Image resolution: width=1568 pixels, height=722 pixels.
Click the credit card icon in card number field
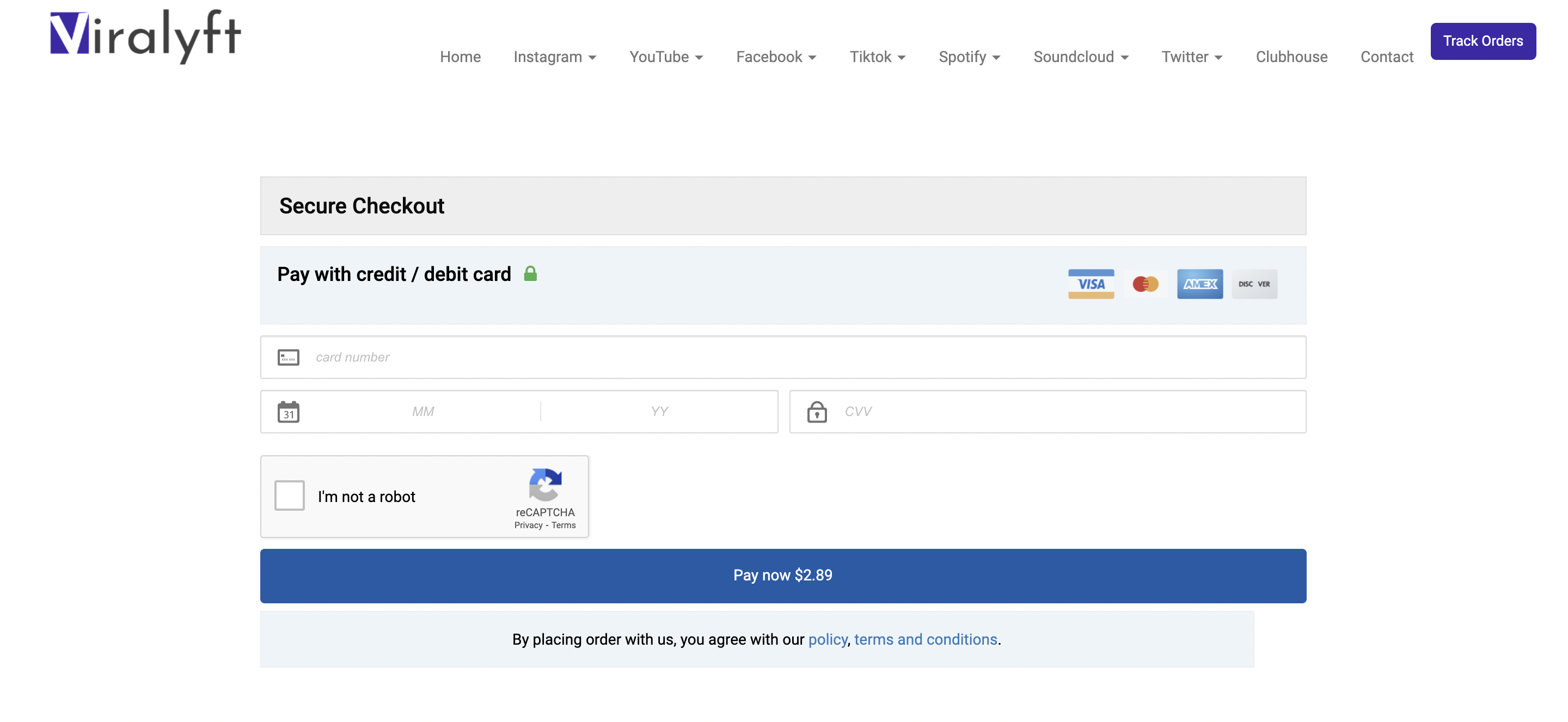[x=289, y=357]
